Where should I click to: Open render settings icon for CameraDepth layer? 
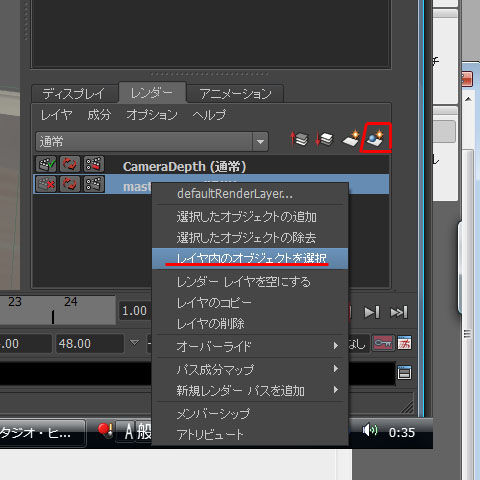coord(94,164)
